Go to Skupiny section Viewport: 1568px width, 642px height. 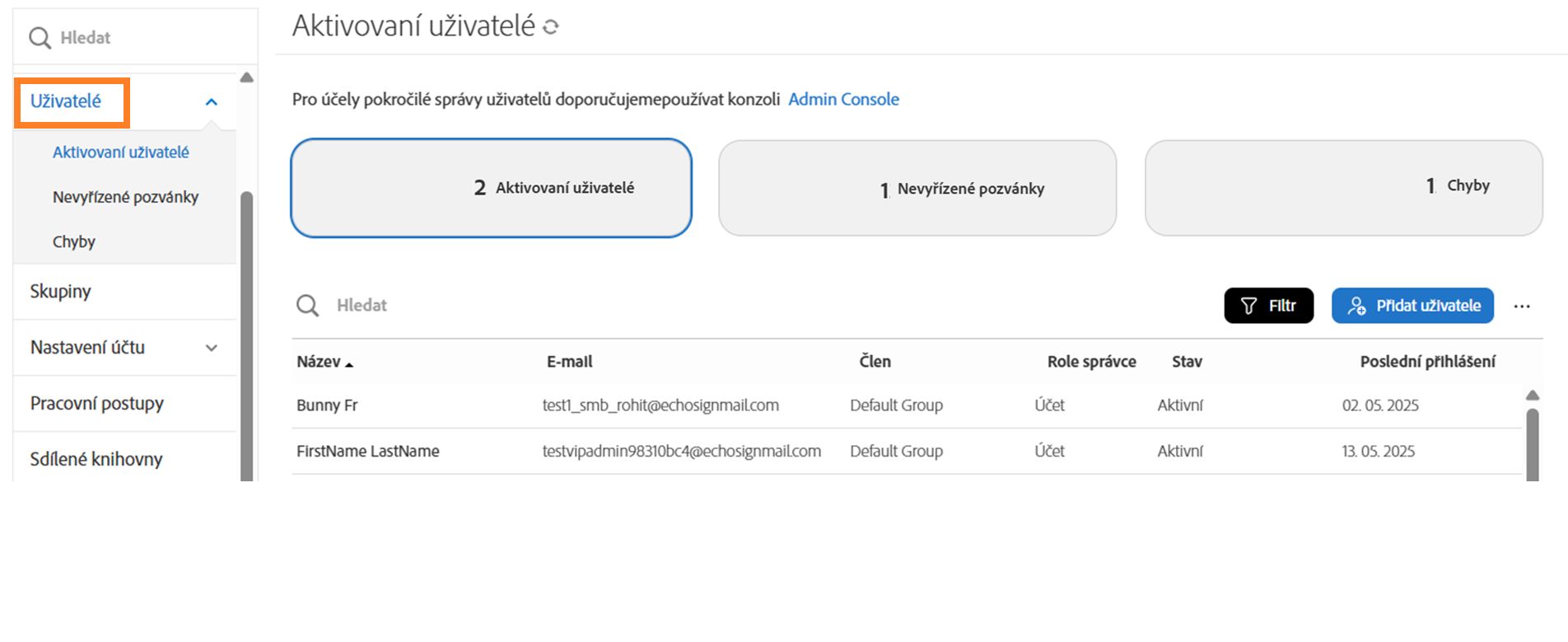(x=60, y=291)
